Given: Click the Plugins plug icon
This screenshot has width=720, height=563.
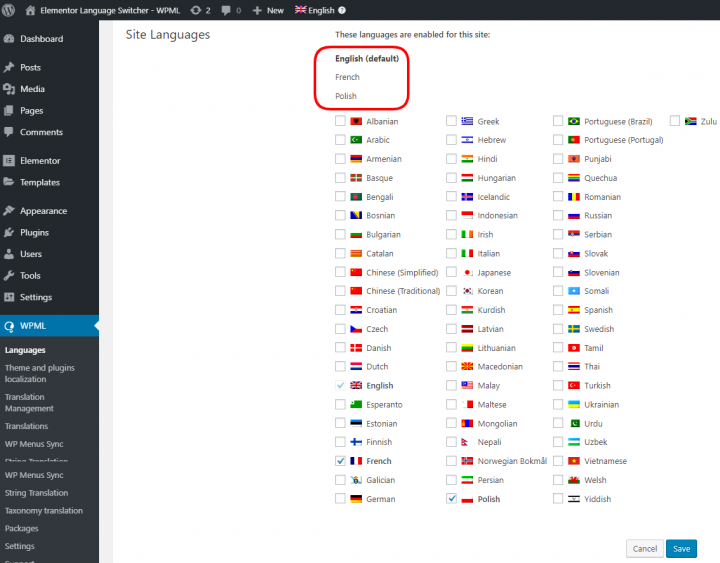Looking at the screenshot, I should click(9, 232).
